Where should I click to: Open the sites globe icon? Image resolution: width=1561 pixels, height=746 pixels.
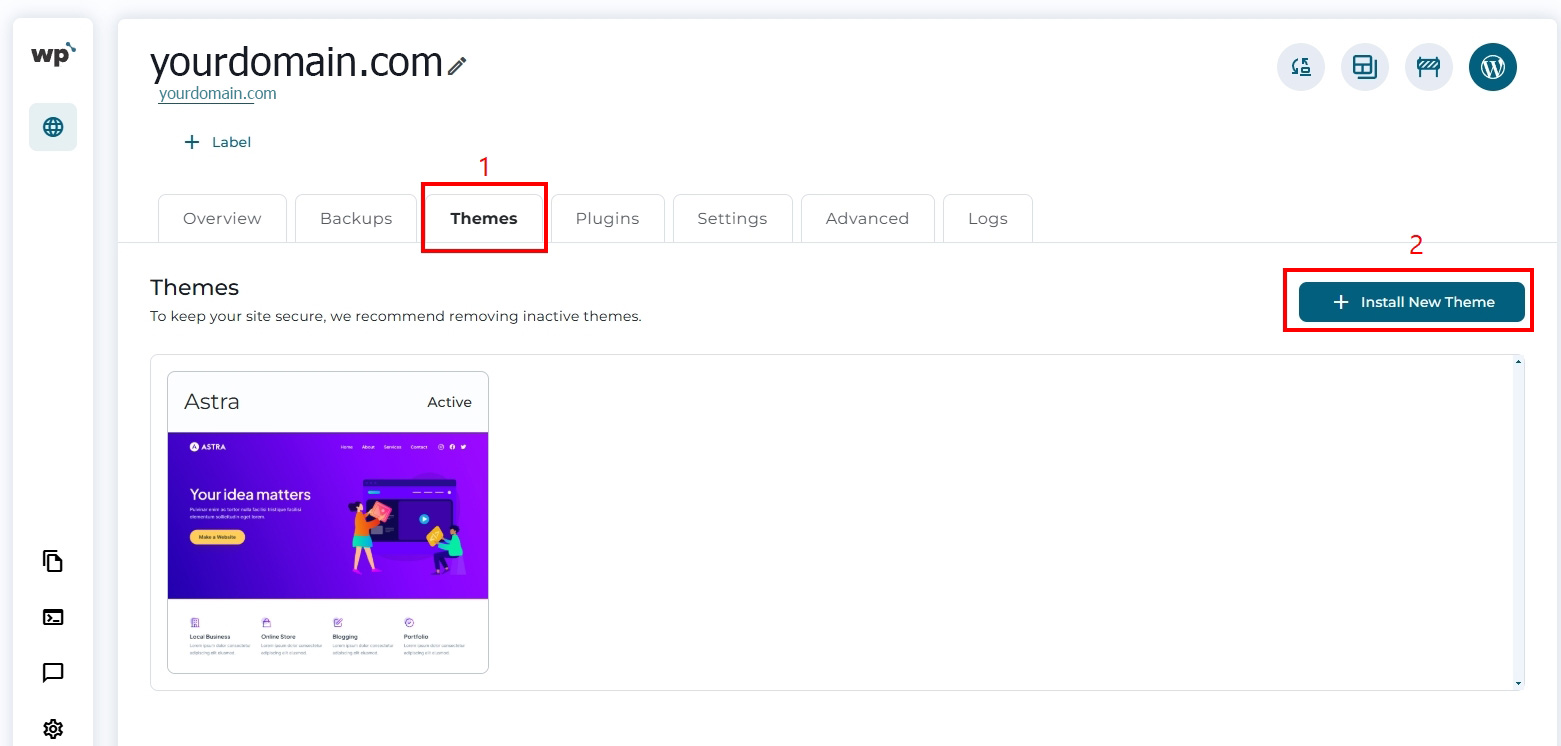pyautogui.click(x=53, y=127)
